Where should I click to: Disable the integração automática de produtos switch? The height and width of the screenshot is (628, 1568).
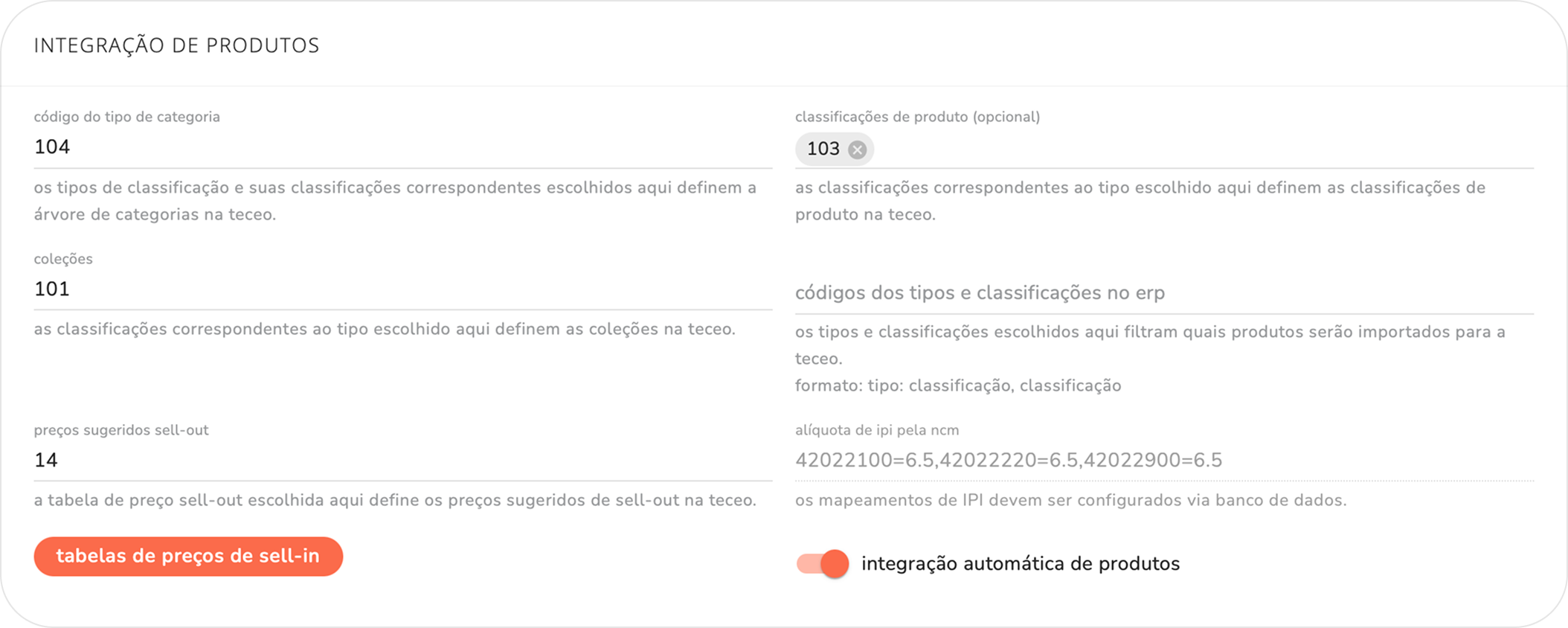pyautogui.click(x=823, y=564)
